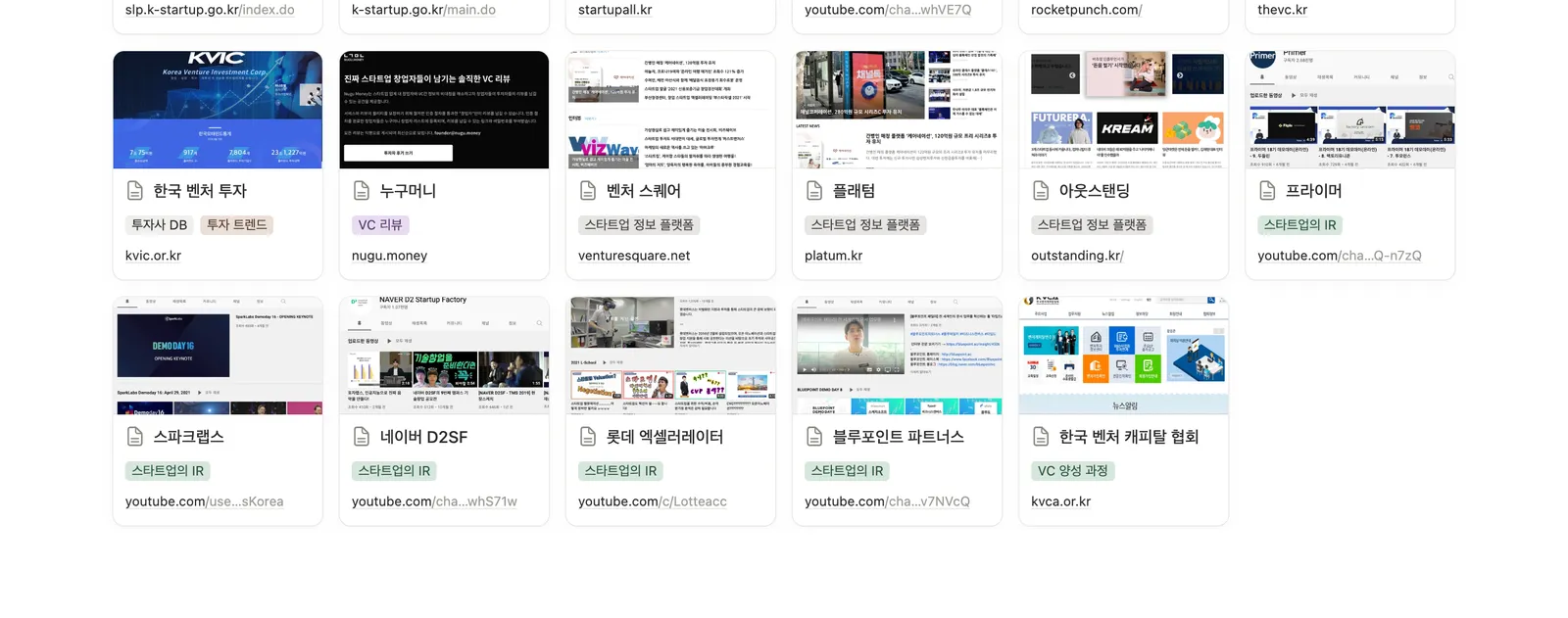This screenshot has width=1568, height=618.
Task: Follow the youtube.com/cha...whS71w URL
Action: coord(434,501)
